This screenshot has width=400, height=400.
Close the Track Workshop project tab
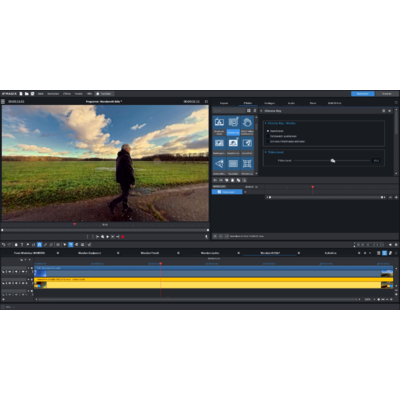click(x=58, y=253)
